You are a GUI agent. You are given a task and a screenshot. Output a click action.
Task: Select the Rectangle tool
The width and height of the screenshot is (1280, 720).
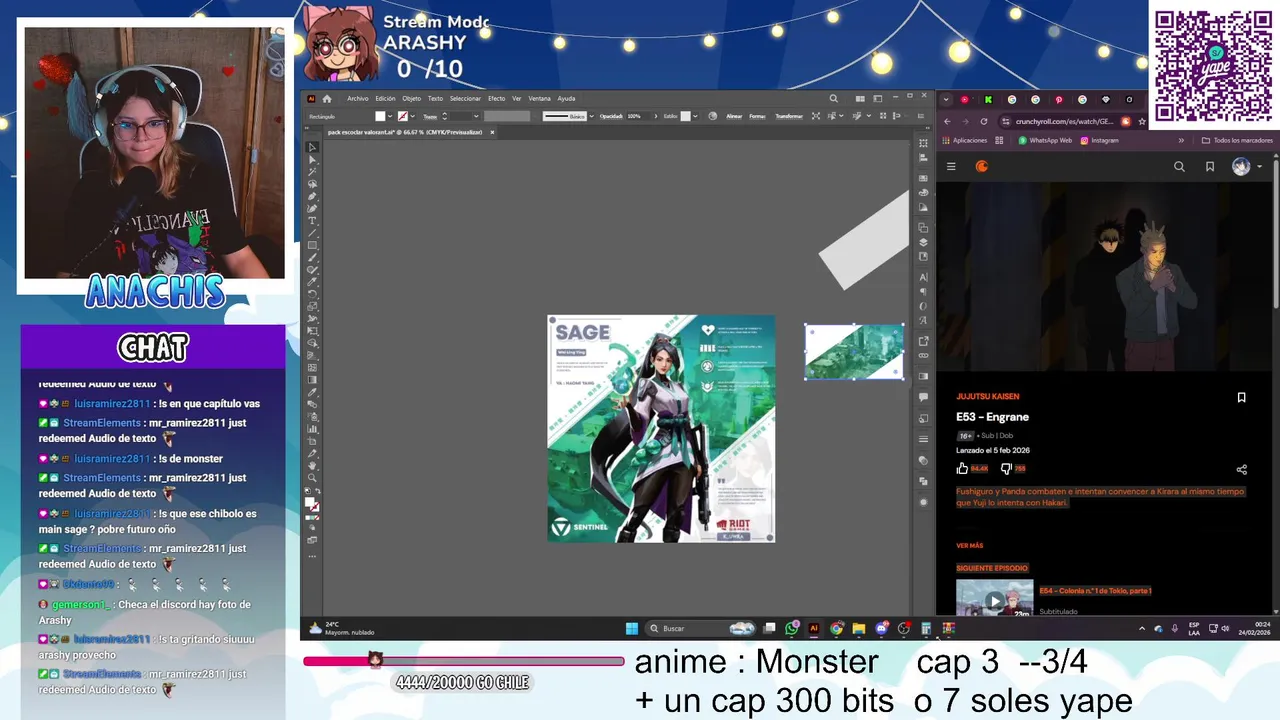(x=312, y=245)
